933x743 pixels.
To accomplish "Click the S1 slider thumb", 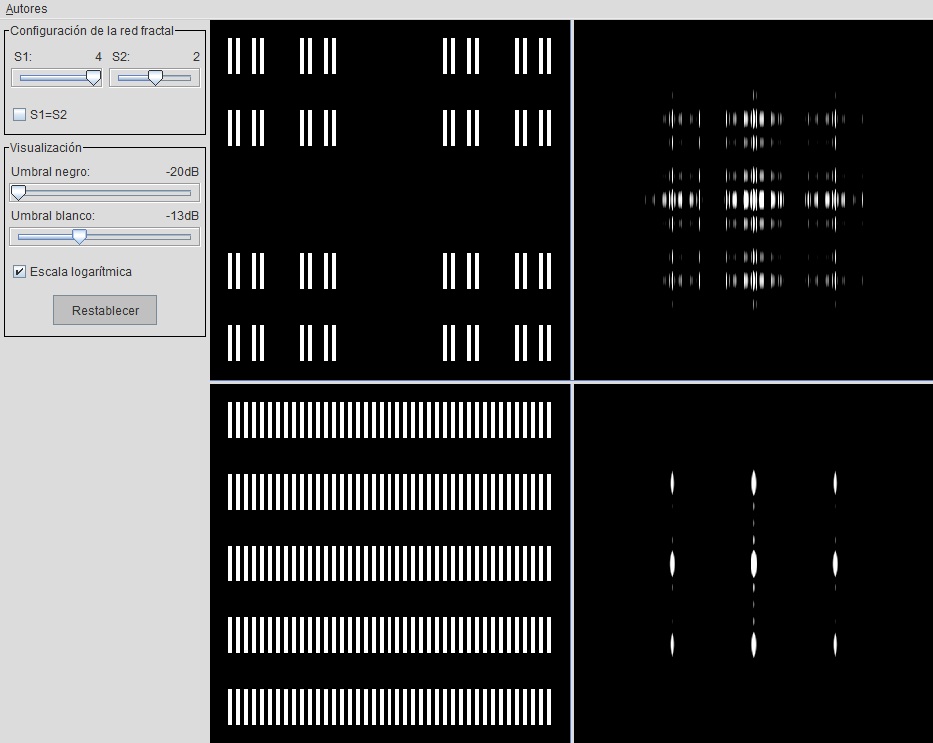I will pos(93,77).
